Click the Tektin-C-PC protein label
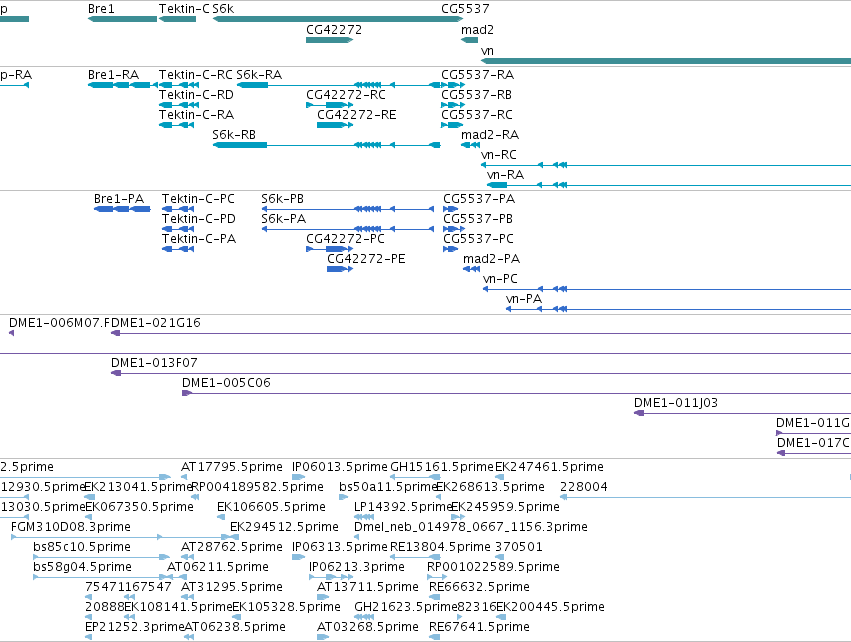 click(x=198, y=199)
